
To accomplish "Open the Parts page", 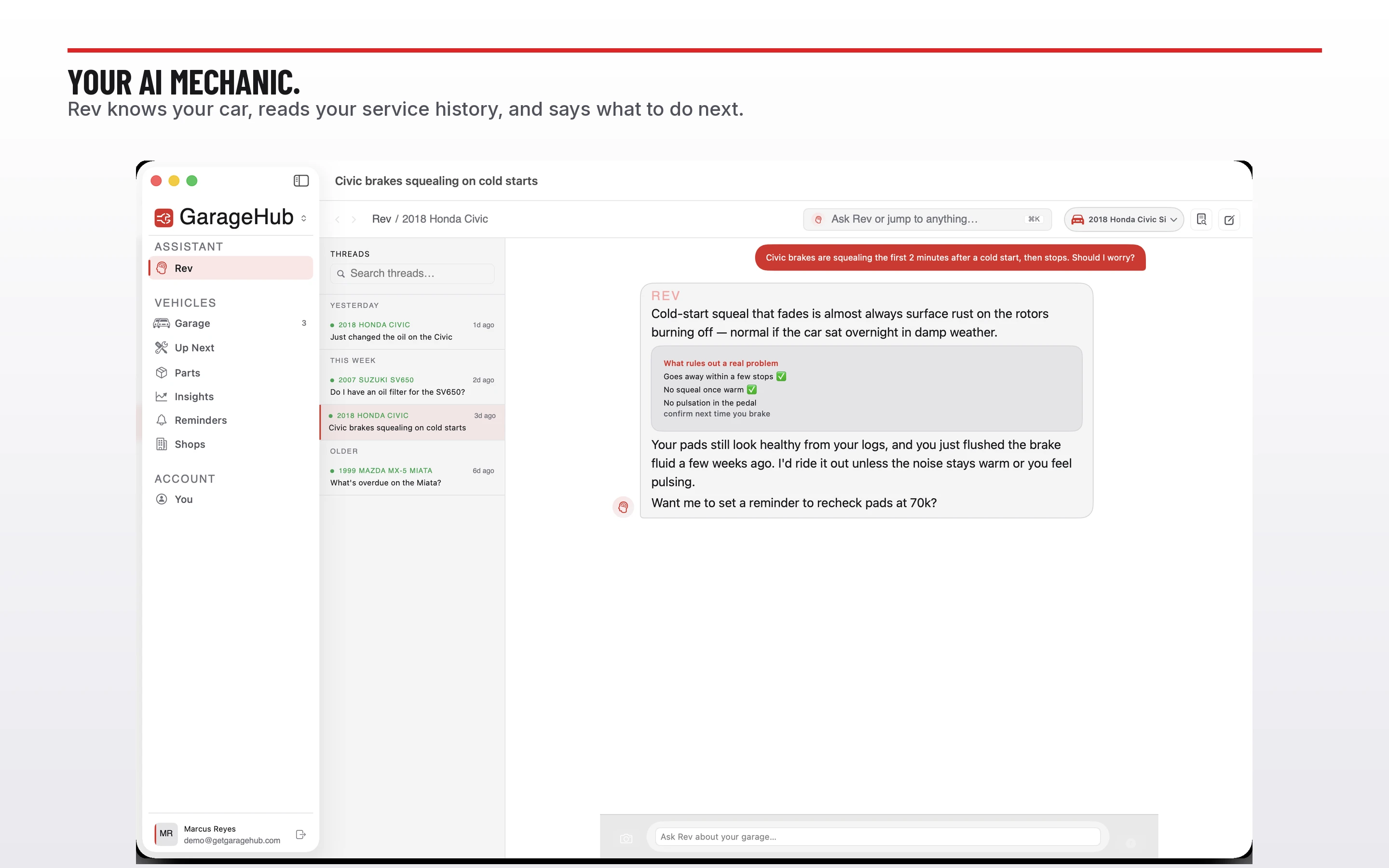I will click(231, 373).
